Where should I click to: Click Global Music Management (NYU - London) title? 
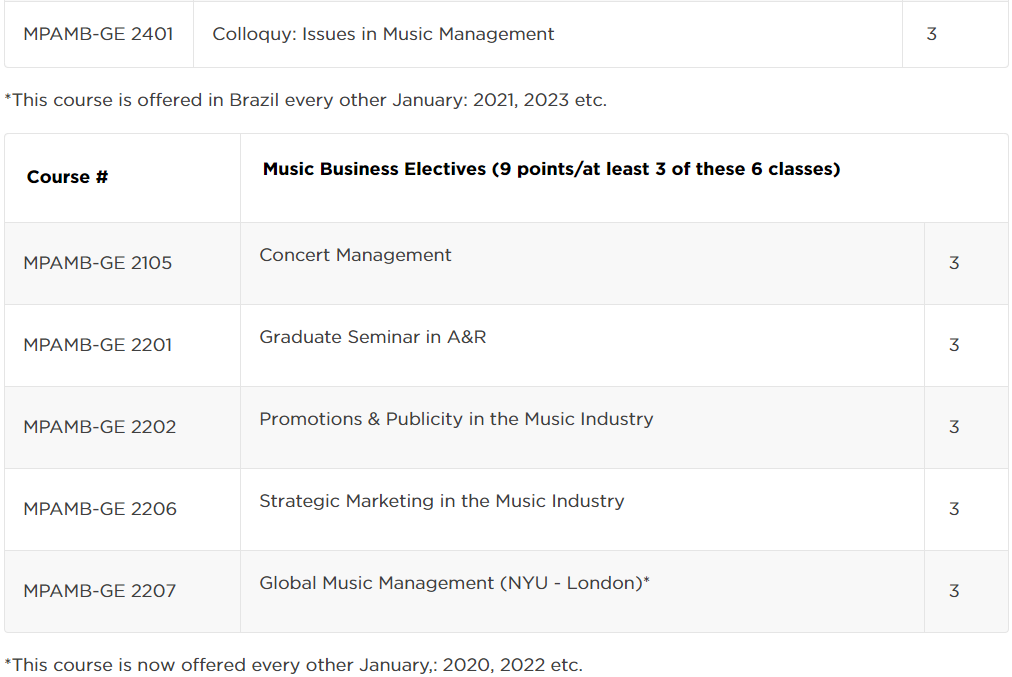click(454, 583)
